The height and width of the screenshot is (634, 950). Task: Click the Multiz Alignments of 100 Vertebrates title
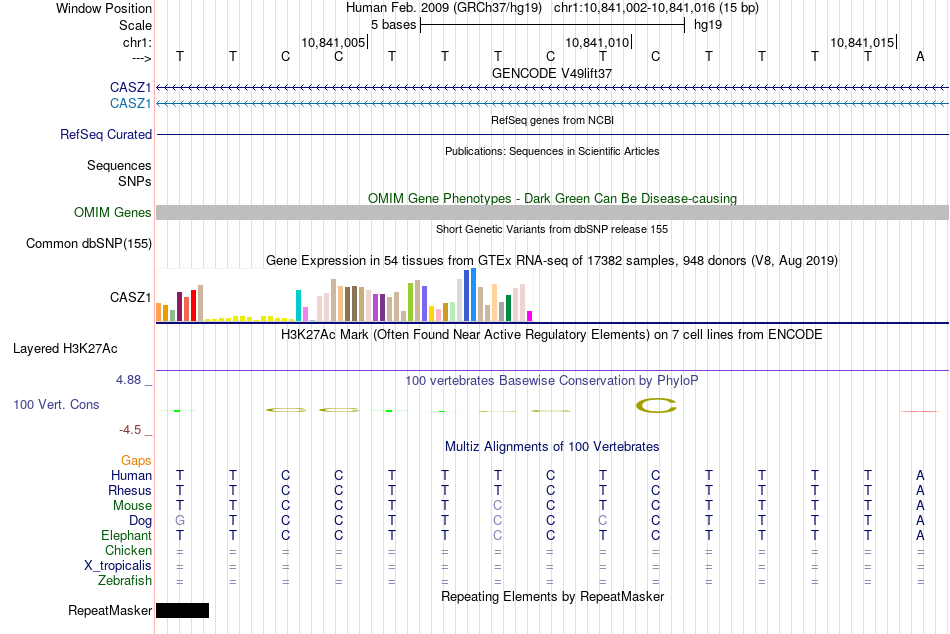(x=552, y=447)
